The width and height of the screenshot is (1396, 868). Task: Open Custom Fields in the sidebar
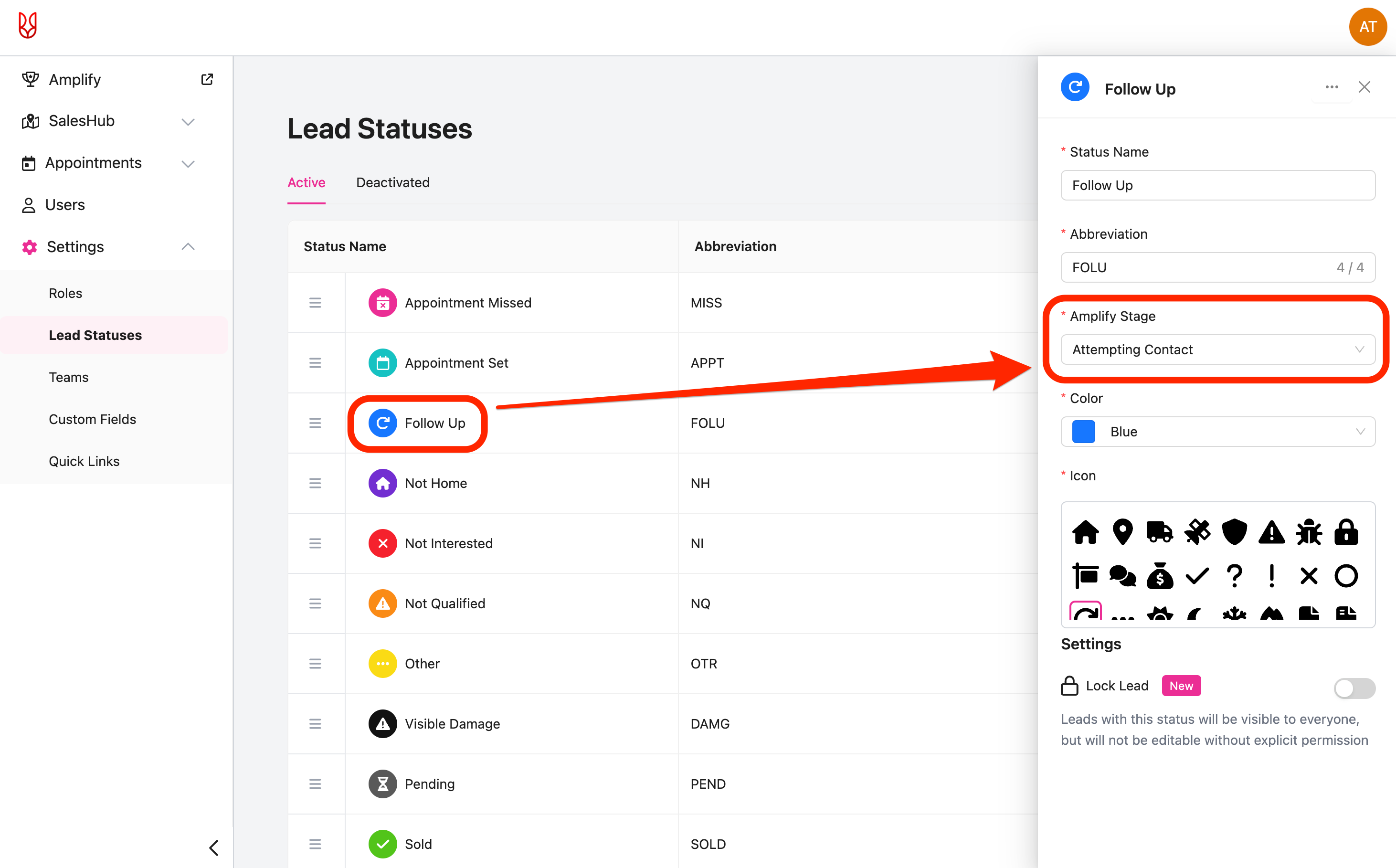(x=93, y=419)
